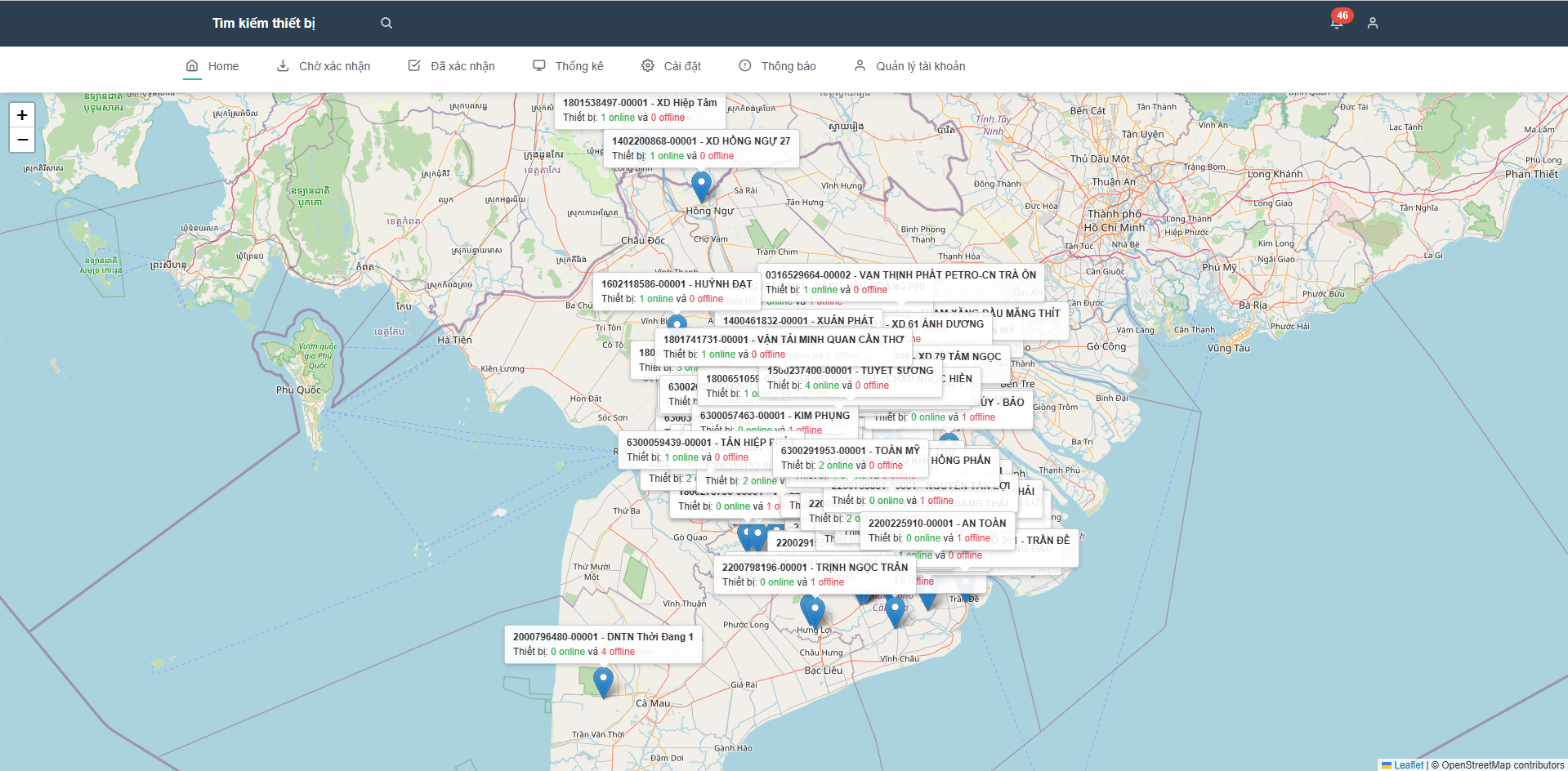Click the download icon beside Chờ xác nhận
1568x771 pixels.
281,65
